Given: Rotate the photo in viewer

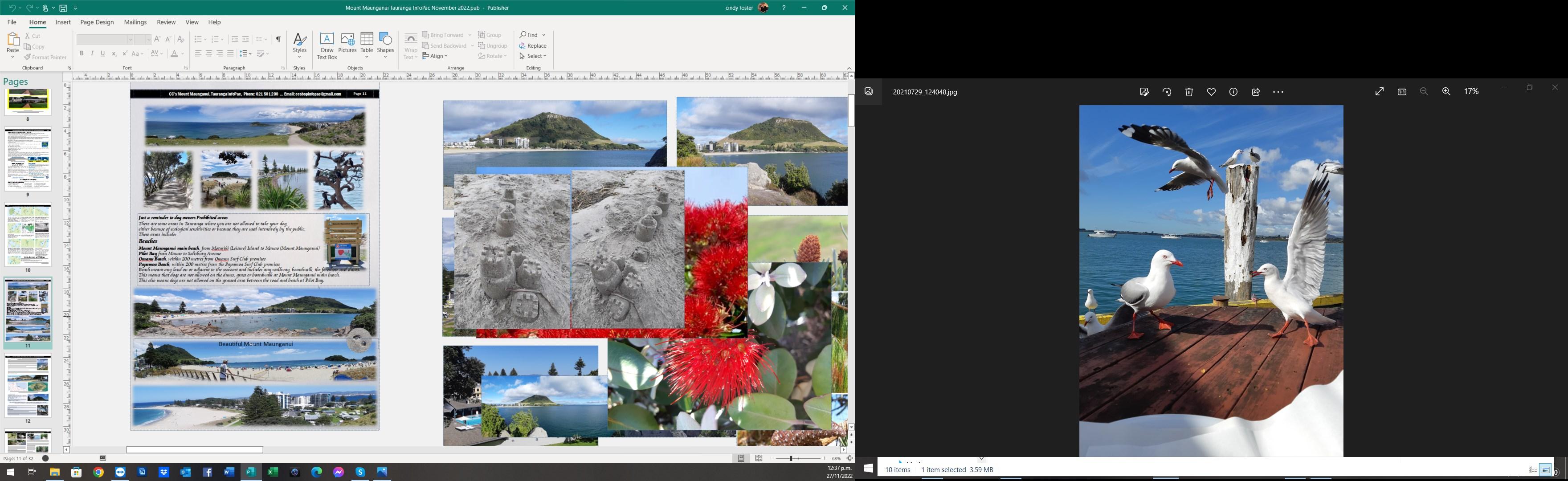Looking at the screenshot, I should coord(1166,92).
